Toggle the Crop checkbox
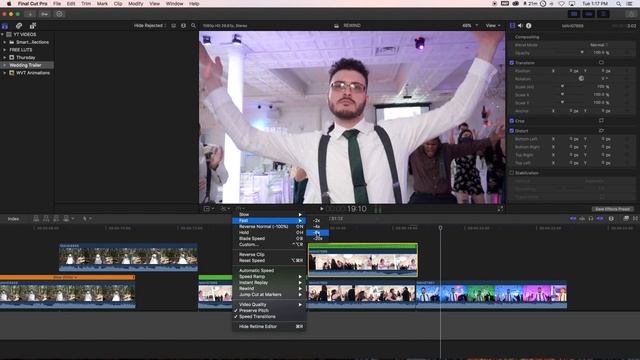 (x=511, y=121)
